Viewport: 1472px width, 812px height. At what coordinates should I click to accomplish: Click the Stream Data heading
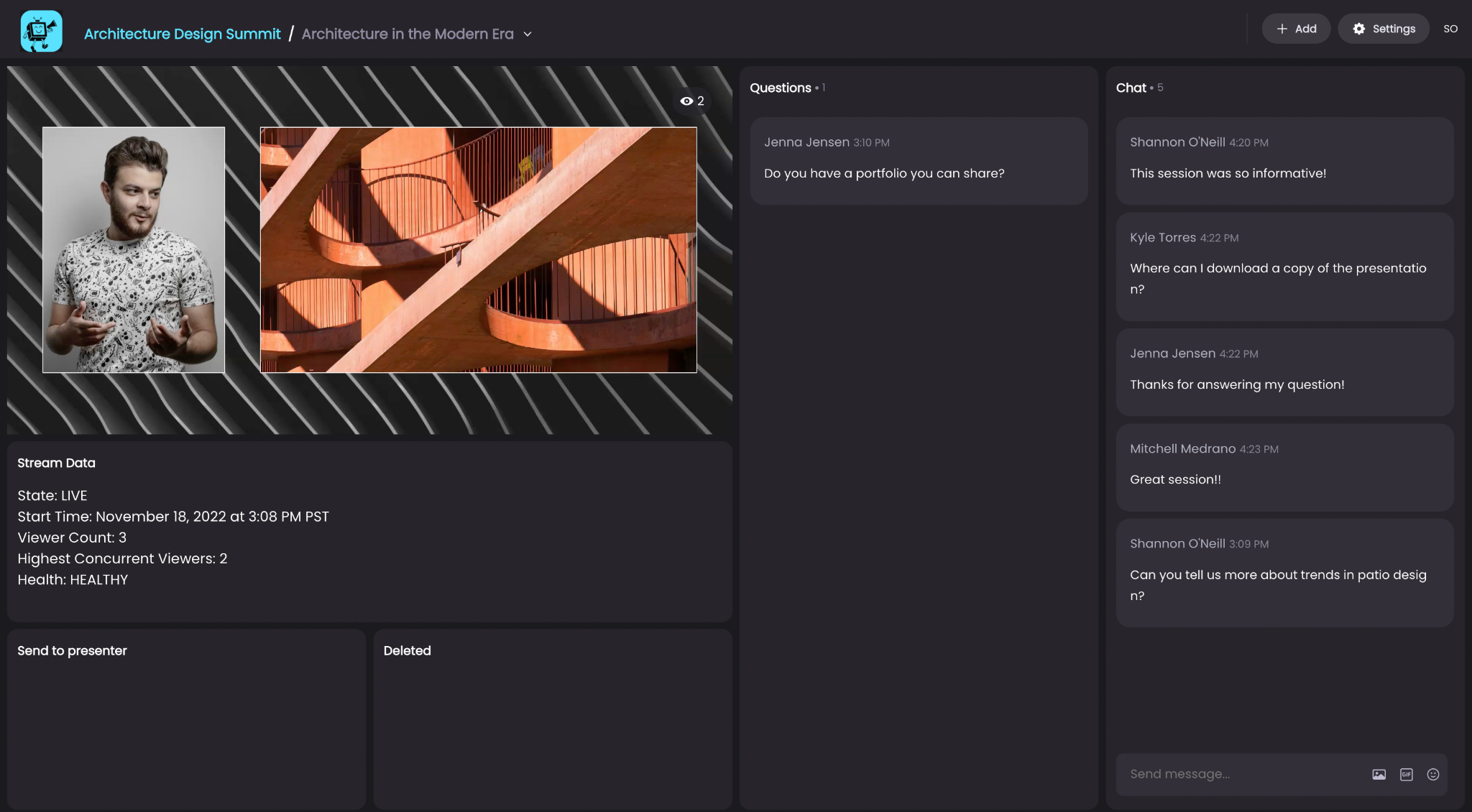(x=56, y=463)
